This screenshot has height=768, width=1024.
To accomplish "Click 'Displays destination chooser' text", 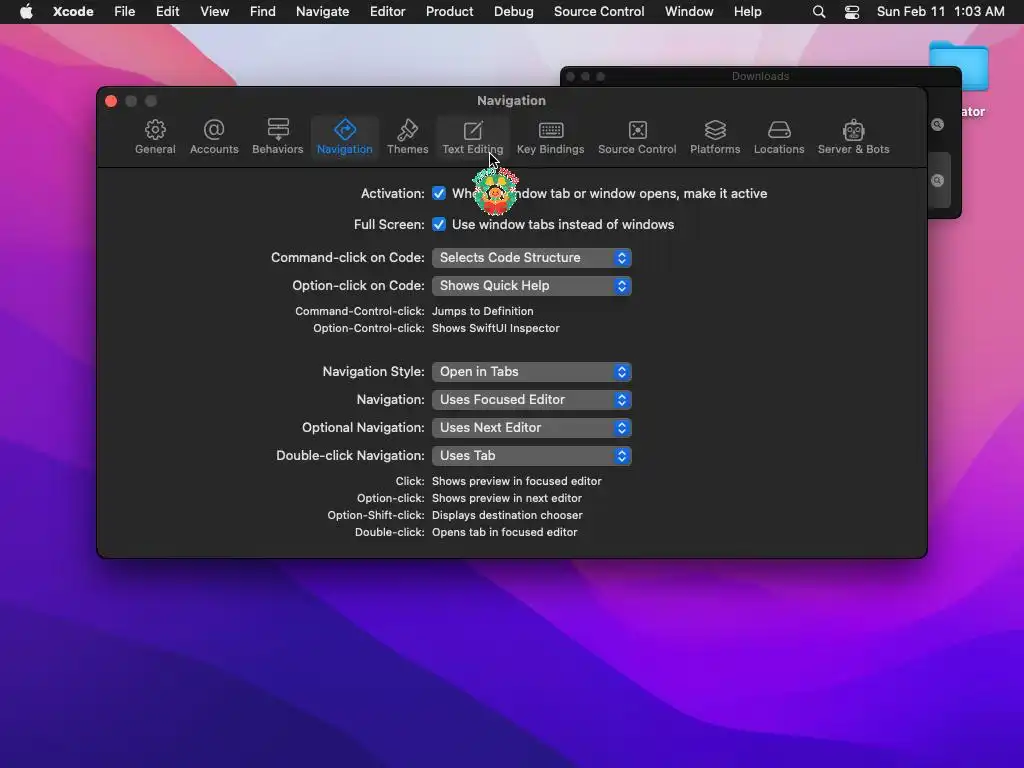I will pos(507,515).
